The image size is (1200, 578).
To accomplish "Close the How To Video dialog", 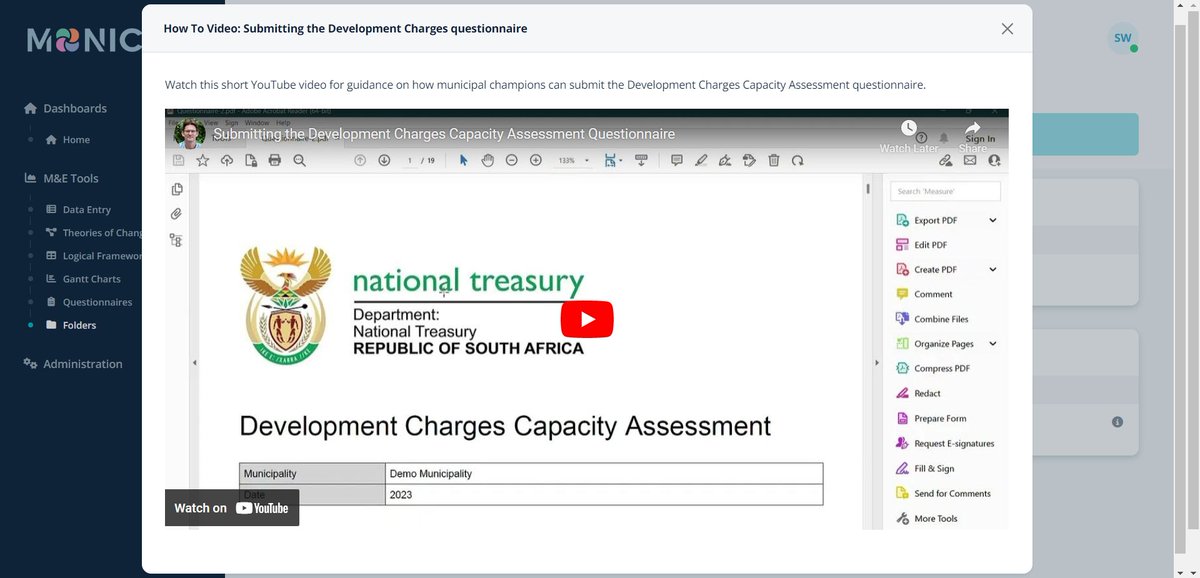I will 1007,29.
